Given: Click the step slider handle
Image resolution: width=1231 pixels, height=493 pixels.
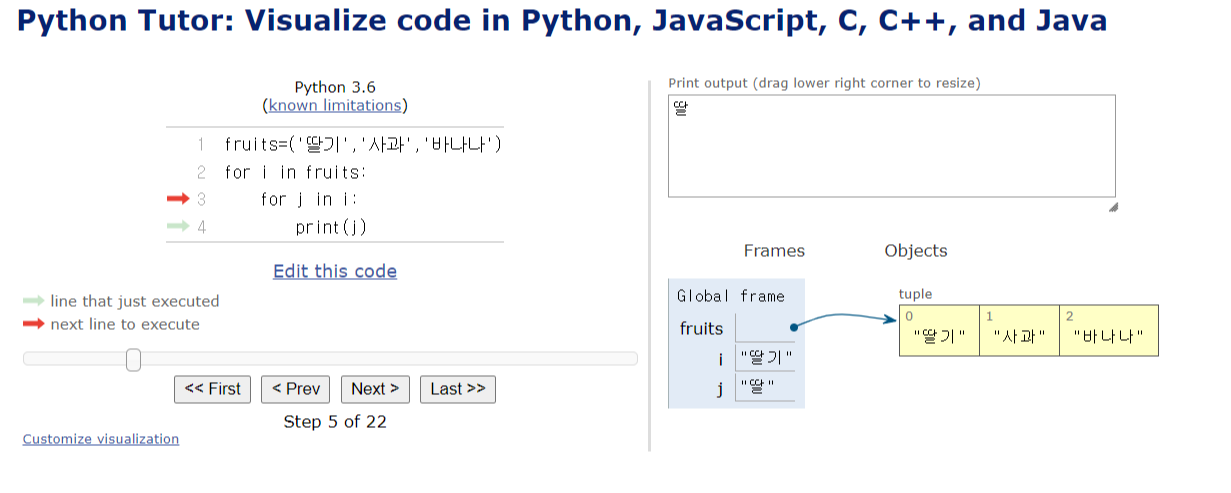Looking at the screenshot, I should (134, 359).
